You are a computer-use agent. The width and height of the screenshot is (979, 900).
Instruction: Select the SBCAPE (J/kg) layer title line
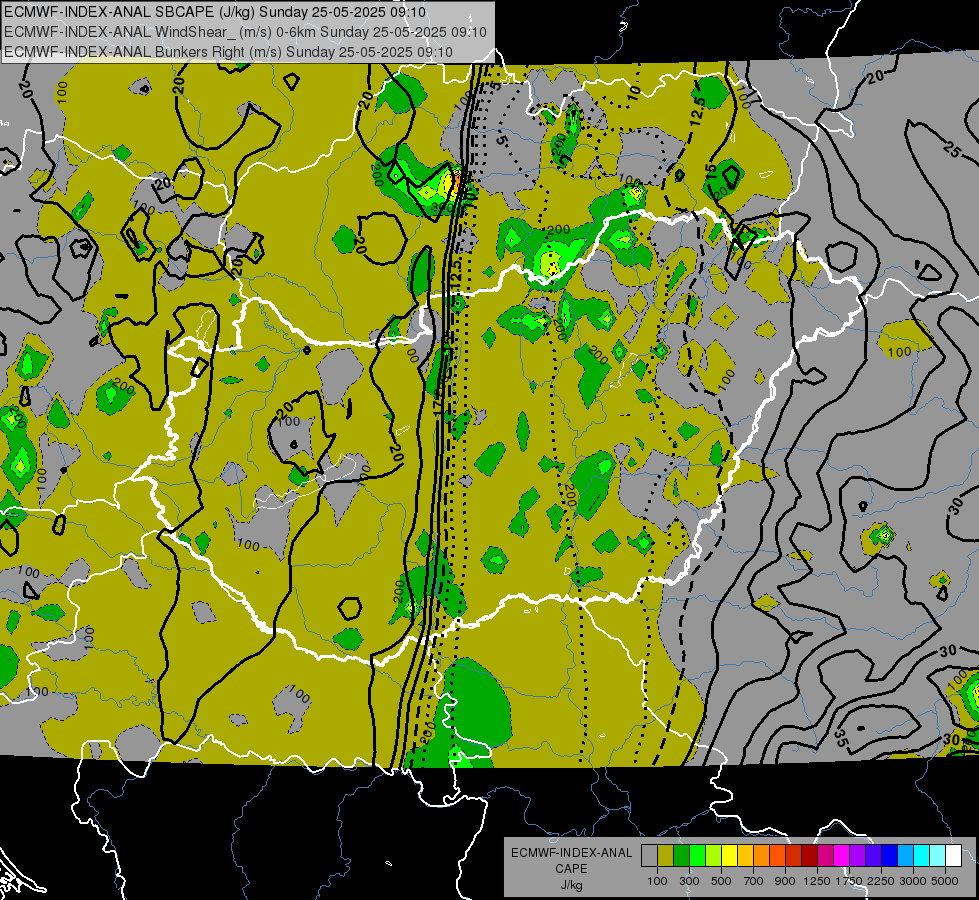pos(215,12)
